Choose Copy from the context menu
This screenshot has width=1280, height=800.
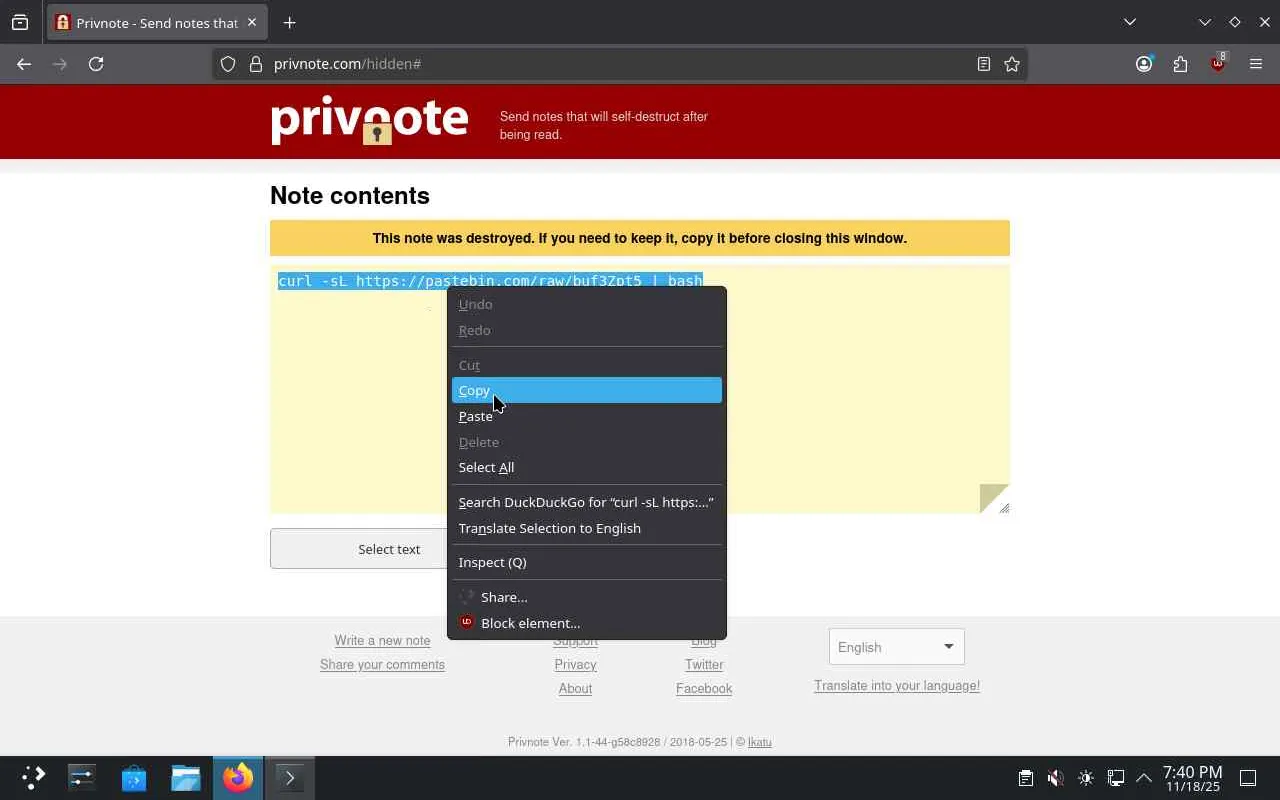coord(586,390)
